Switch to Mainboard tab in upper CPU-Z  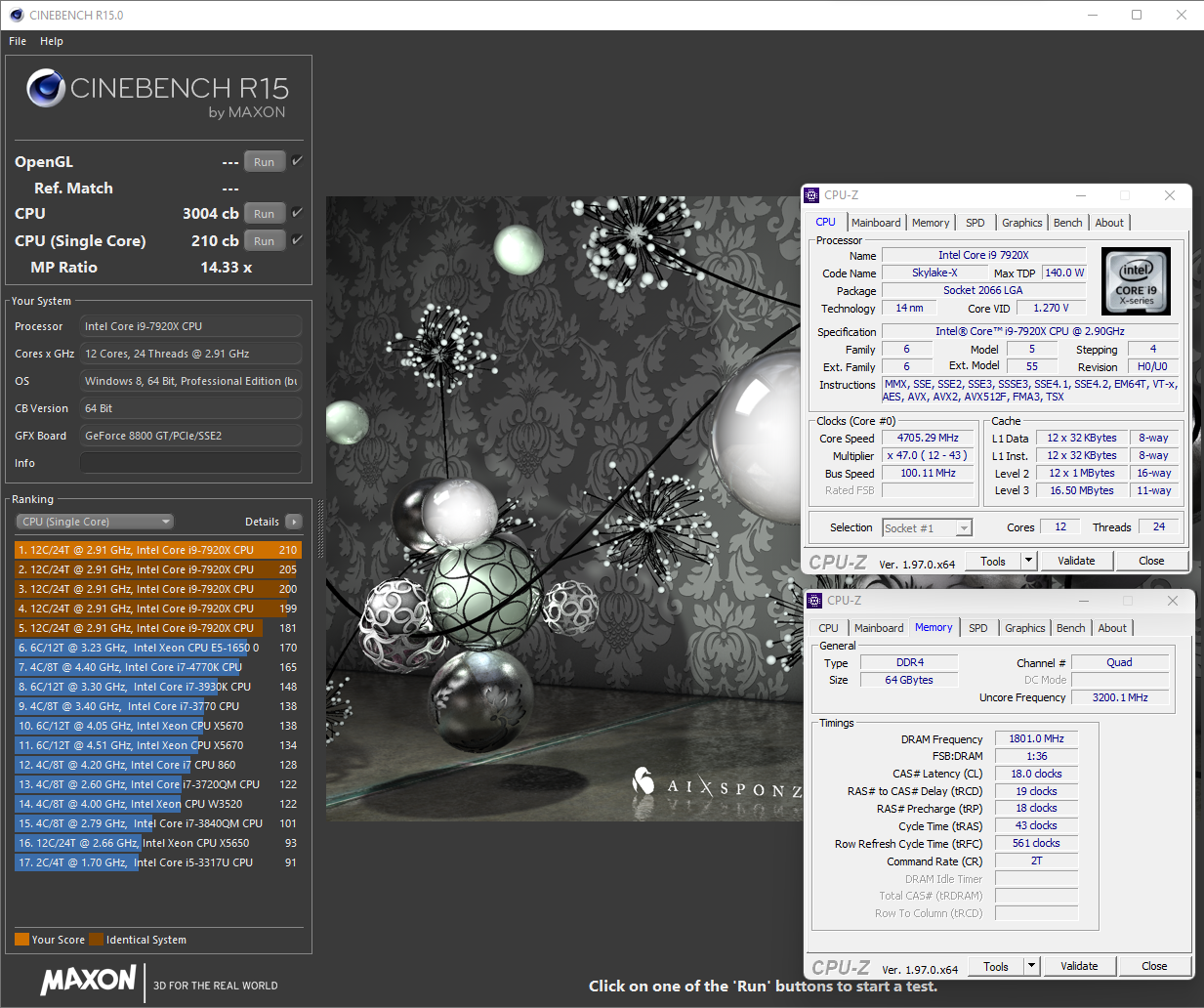pyautogui.click(x=876, y=223)
